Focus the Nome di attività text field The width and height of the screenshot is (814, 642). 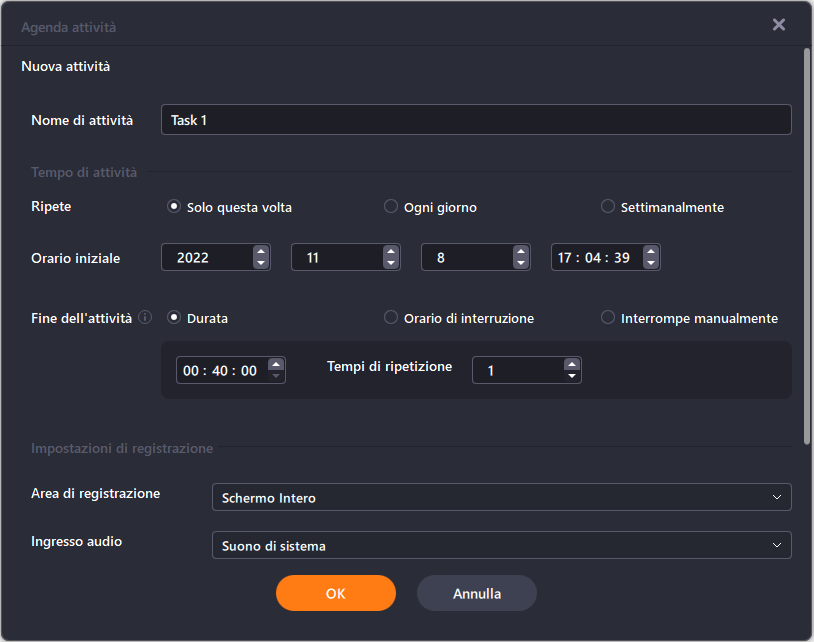476,120
